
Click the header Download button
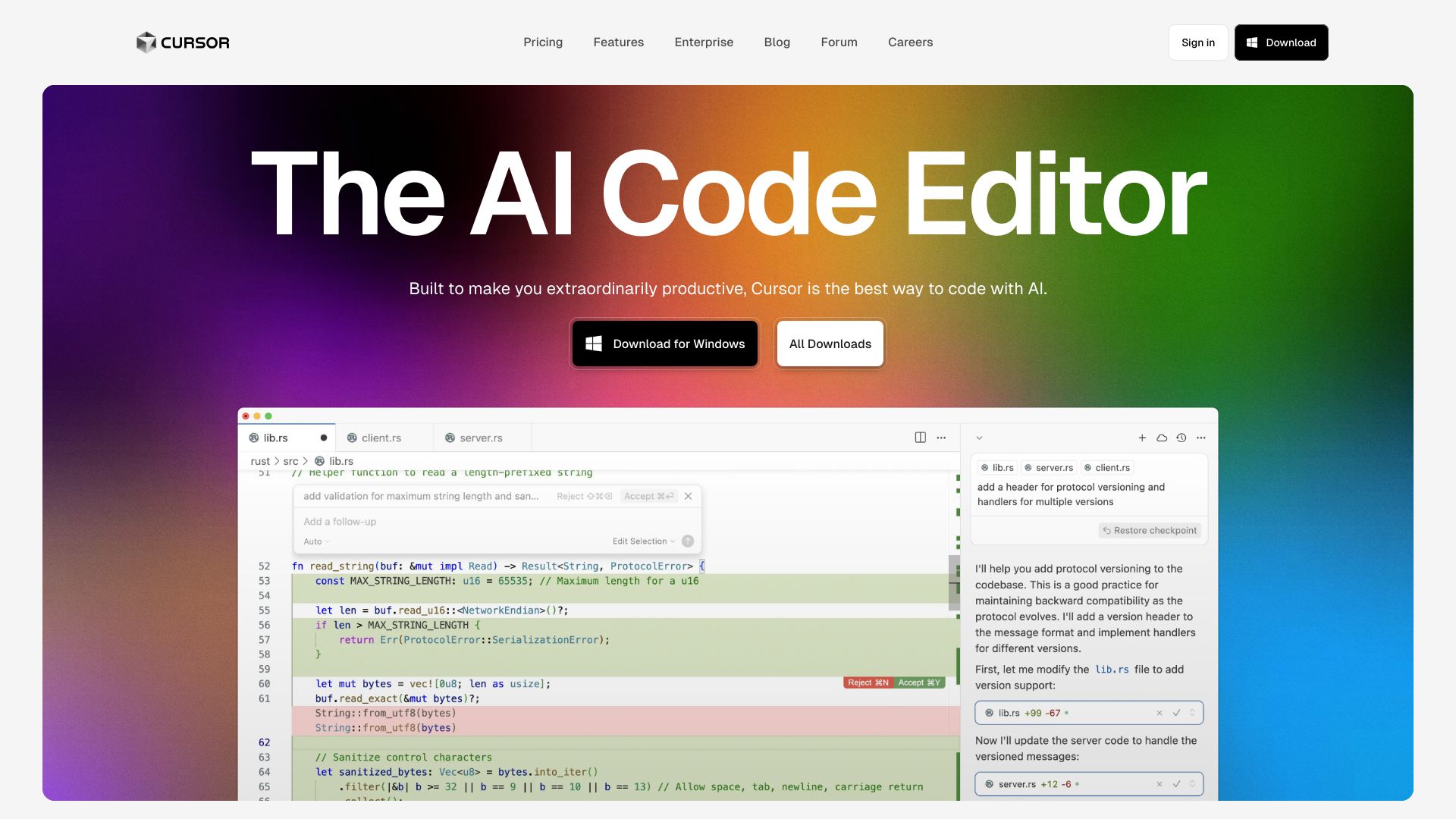(1282, 42)
